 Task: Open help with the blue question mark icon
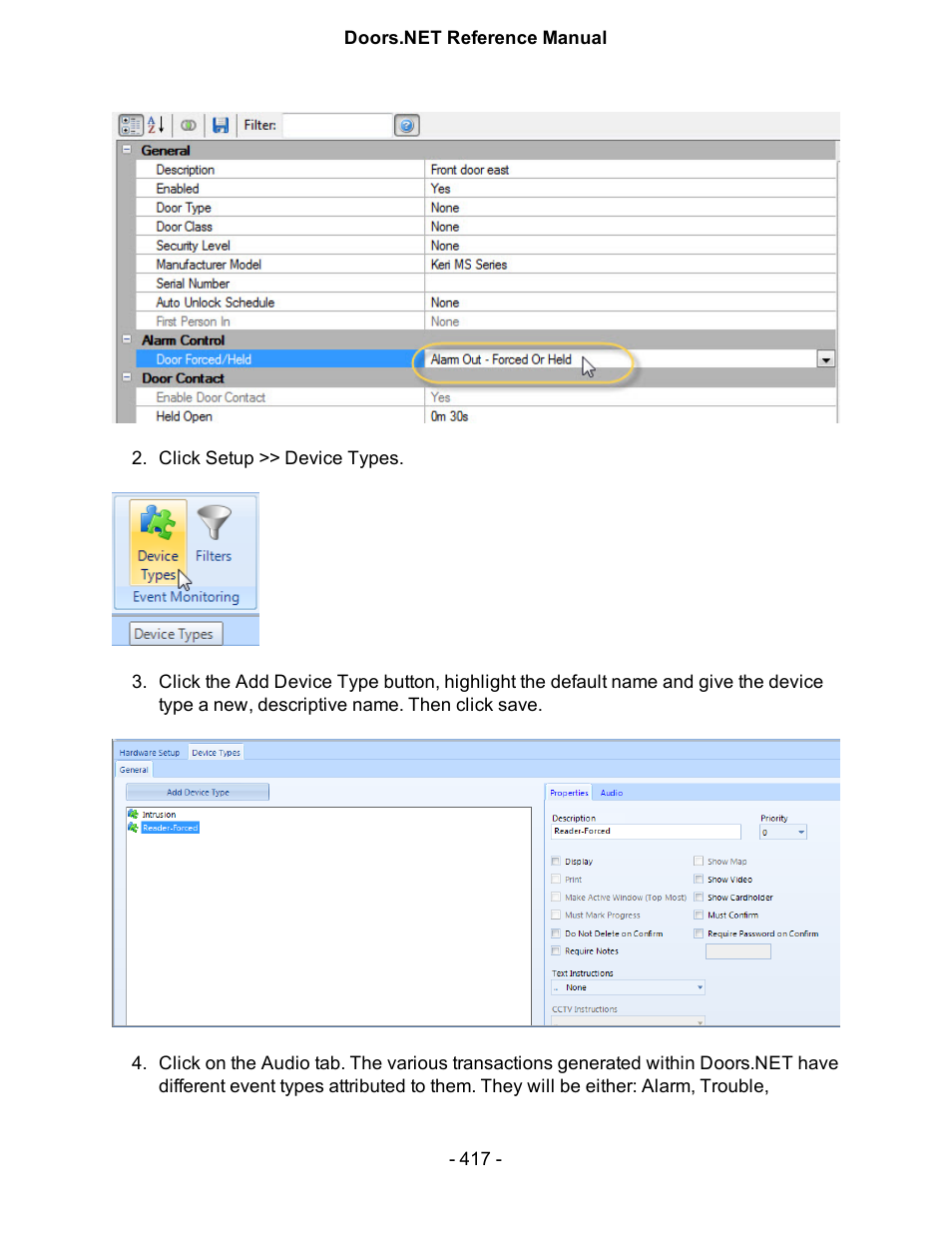(x=406, y=126)
